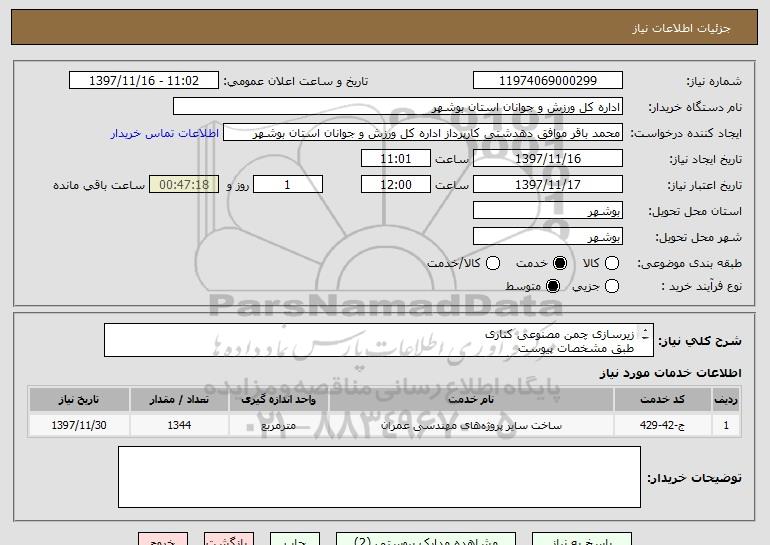Select the خدمت radio button
The image size is (770, 545).
560,264
